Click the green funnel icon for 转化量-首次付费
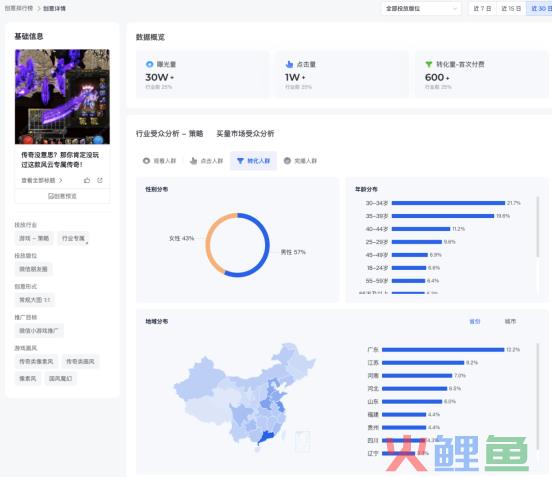 click(429, 64)
